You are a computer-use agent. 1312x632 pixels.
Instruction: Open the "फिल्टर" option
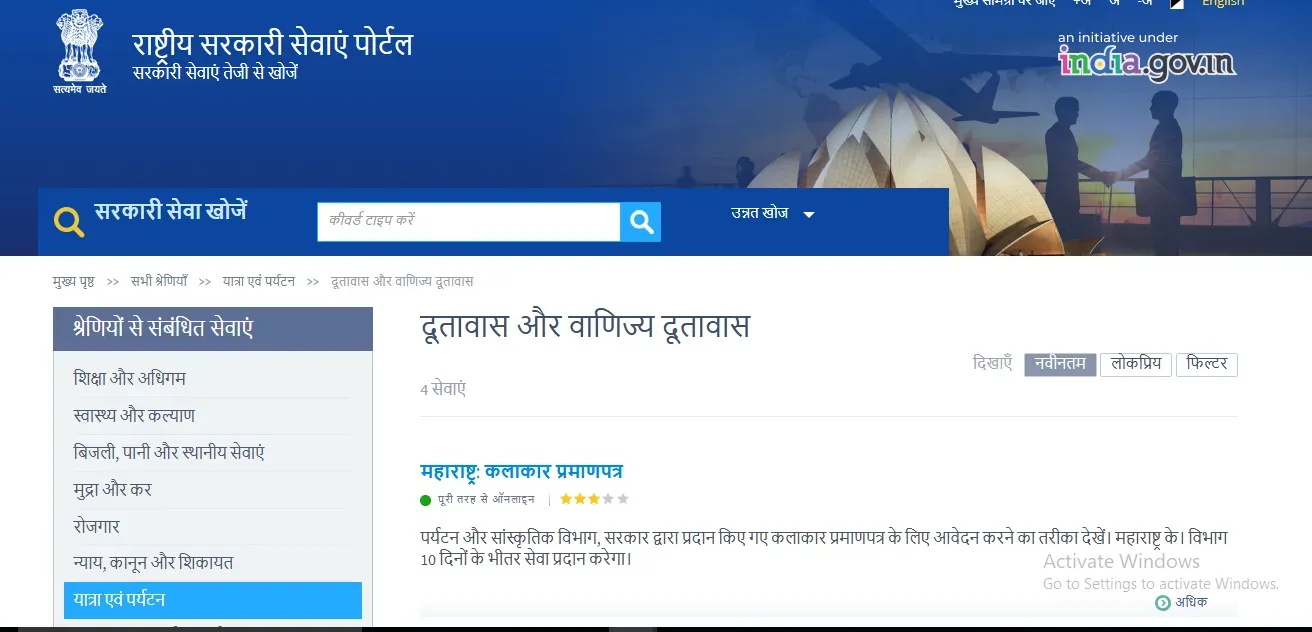pos(1207,364)
